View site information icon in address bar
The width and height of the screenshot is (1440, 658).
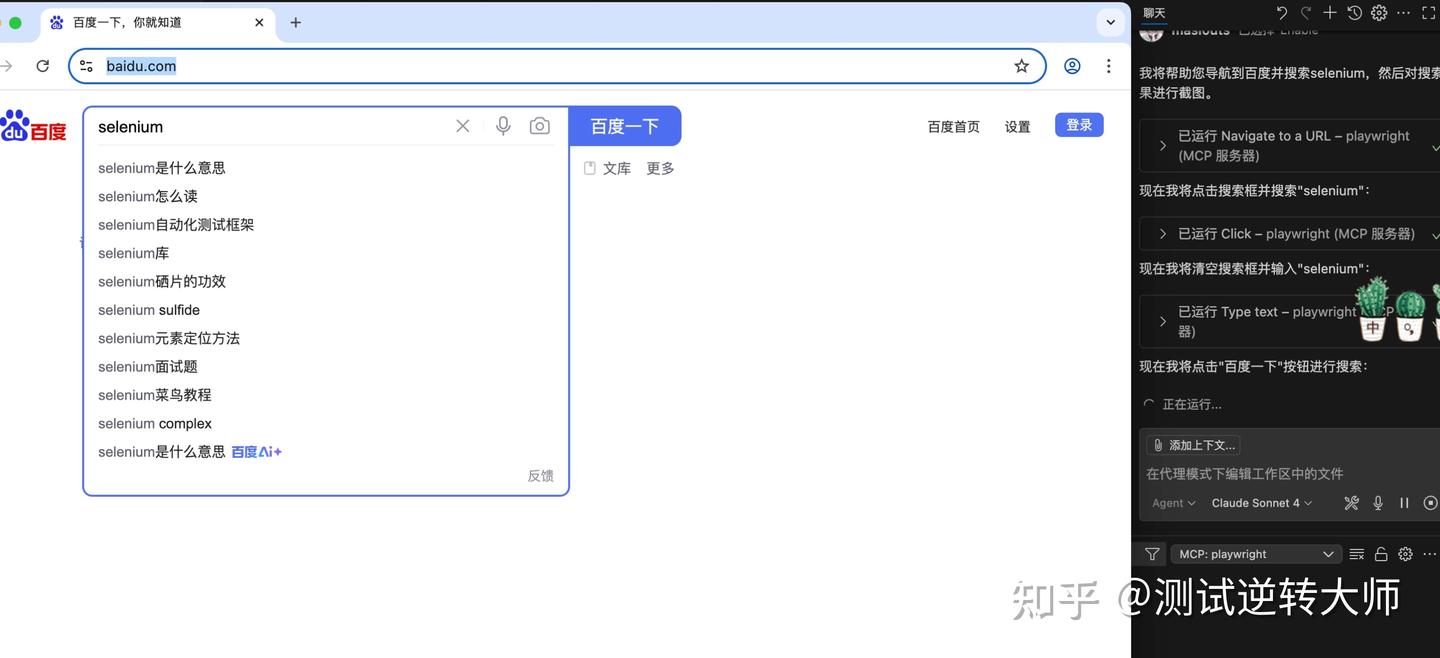87,66
